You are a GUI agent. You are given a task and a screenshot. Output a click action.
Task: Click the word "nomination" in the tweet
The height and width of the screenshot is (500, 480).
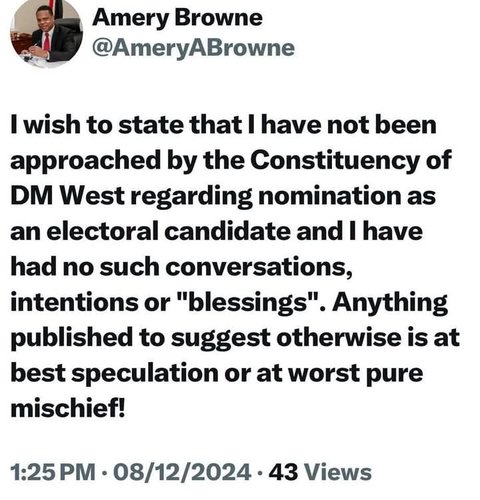[x=330, y=196]
